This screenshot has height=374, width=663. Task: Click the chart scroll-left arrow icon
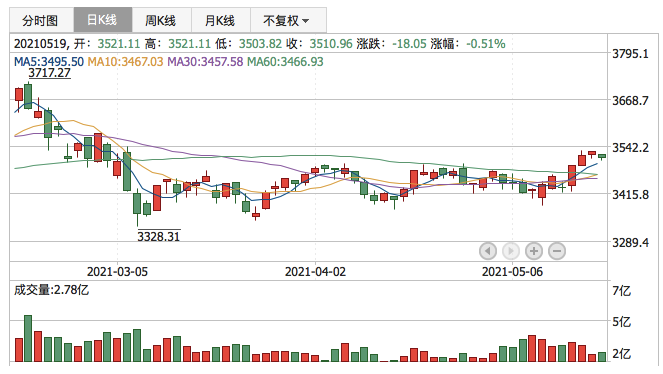coord(488,251)
